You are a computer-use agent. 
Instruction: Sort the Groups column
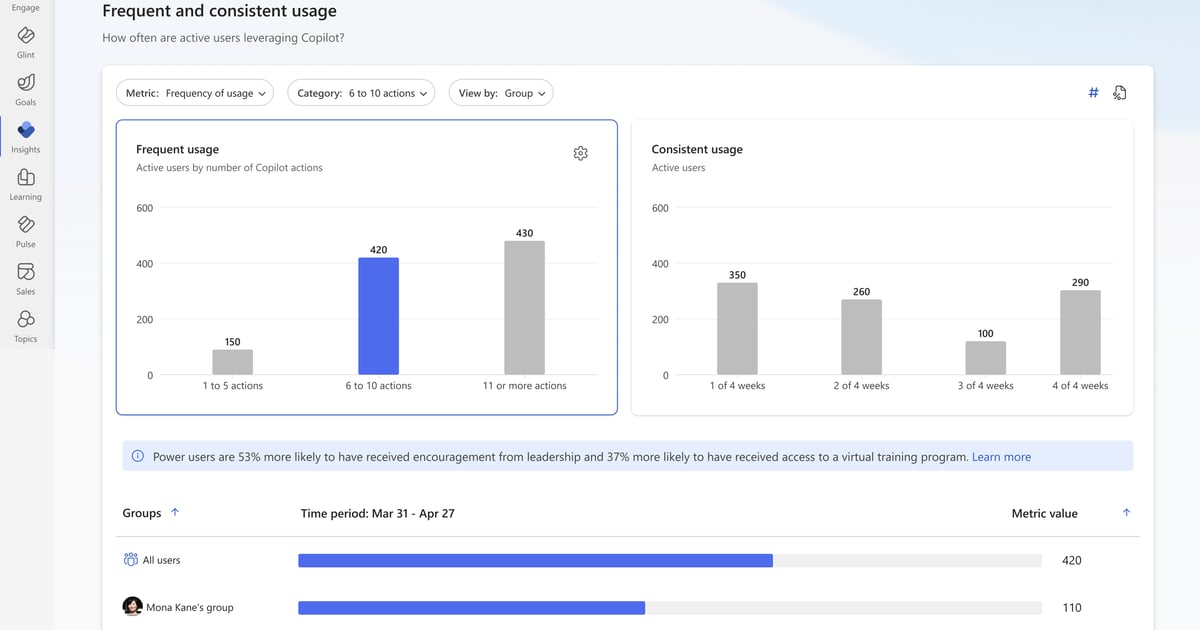point(175,512)
